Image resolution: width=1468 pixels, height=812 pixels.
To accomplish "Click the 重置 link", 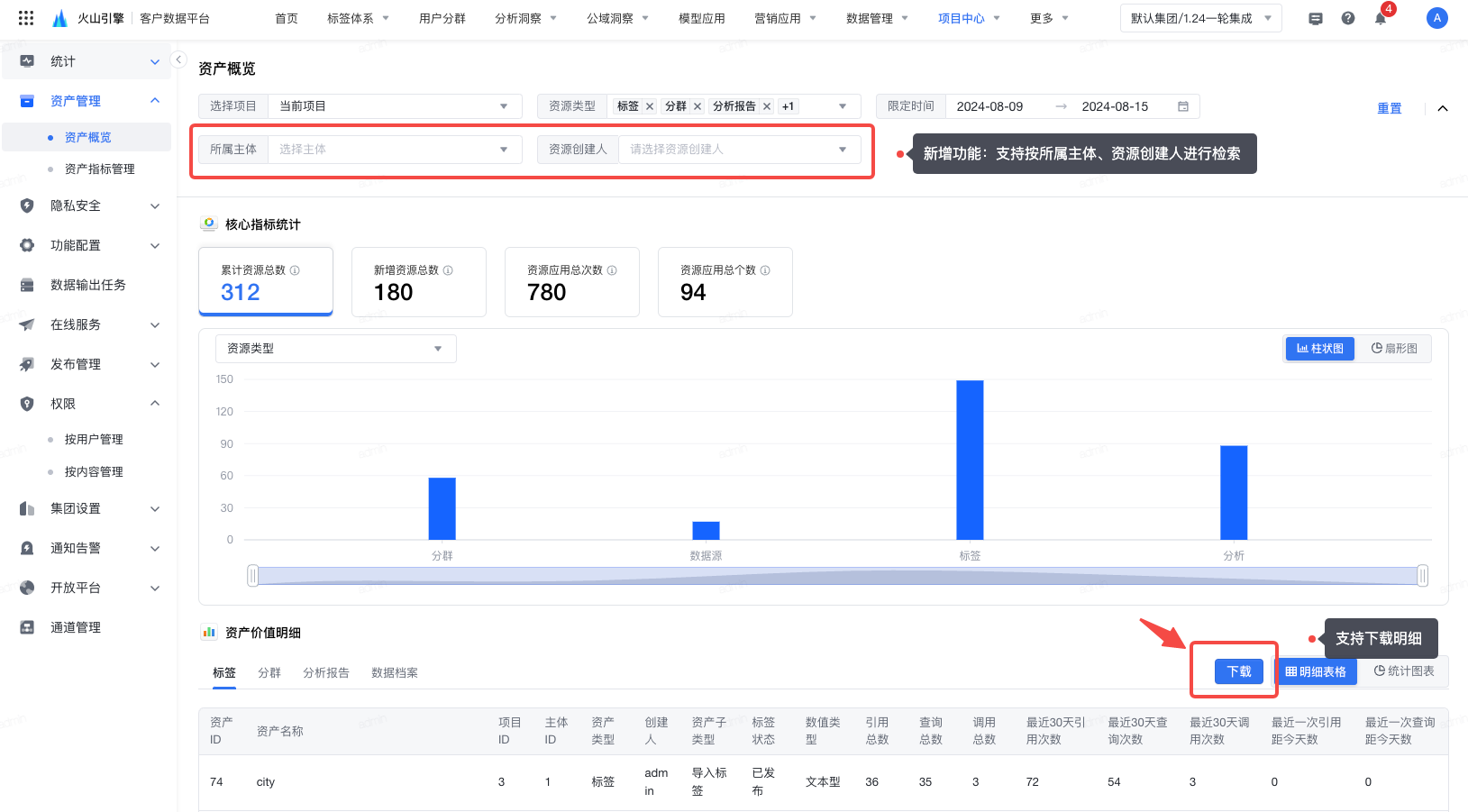I will pyautogui.click(x=1389, y=108).
